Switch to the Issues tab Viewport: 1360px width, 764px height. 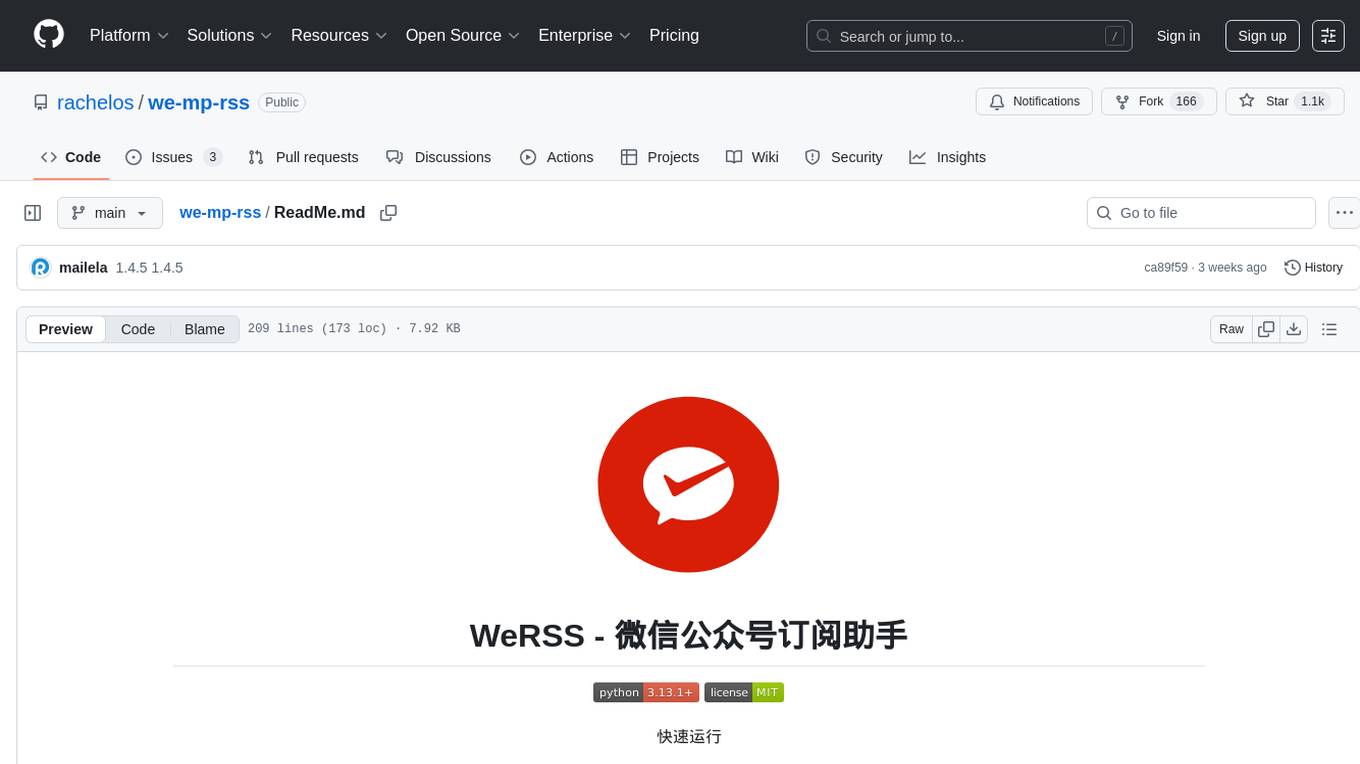173,157
